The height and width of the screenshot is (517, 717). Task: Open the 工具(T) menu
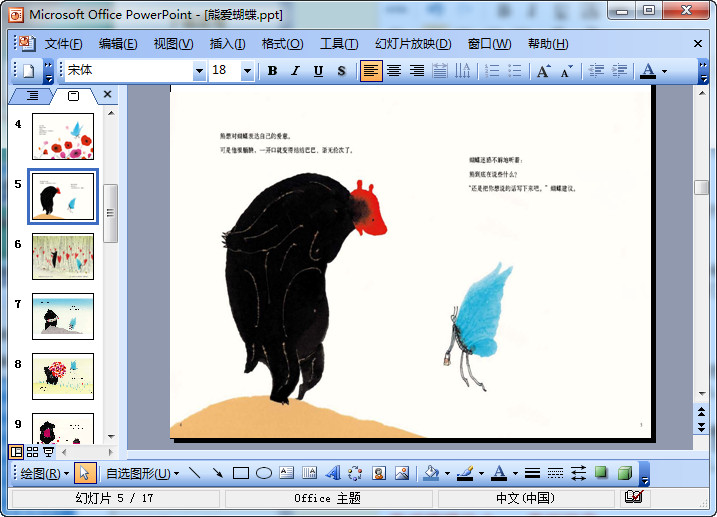[339, 44]
